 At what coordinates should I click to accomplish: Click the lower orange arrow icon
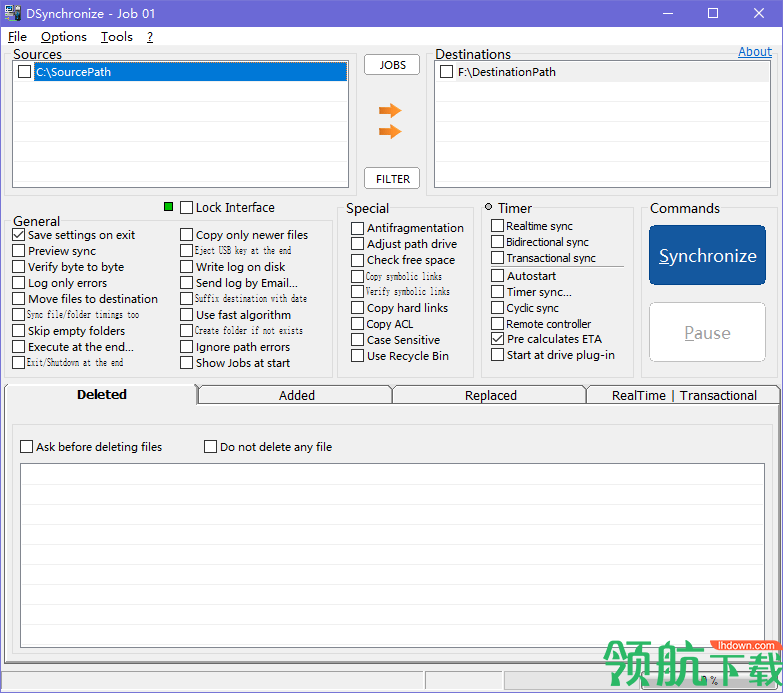tap(390, 132)
